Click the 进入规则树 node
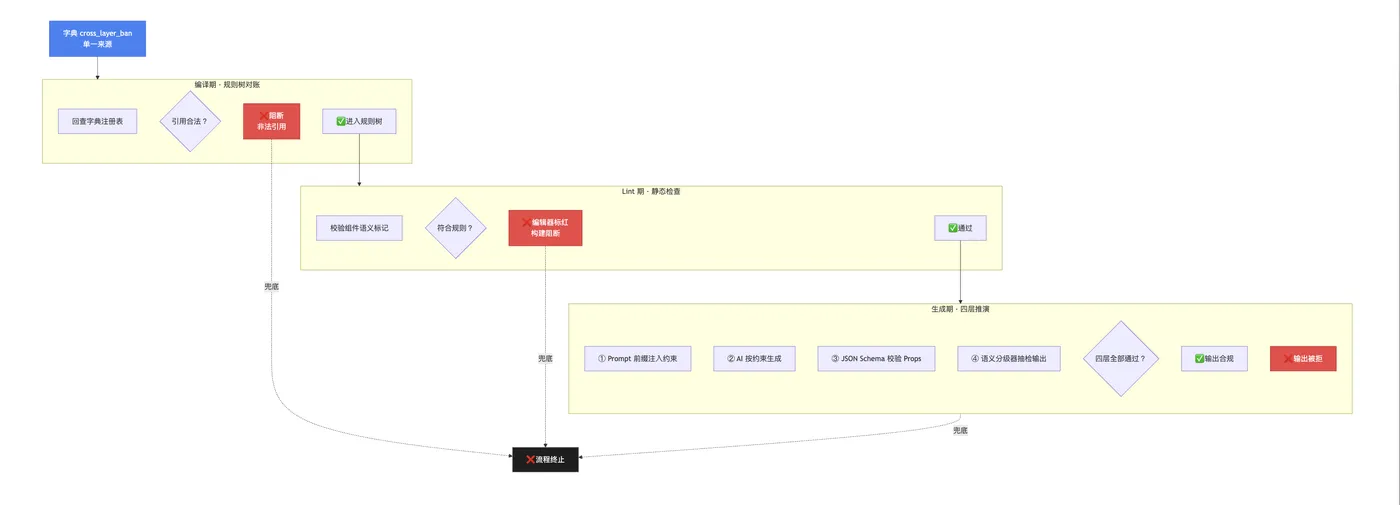 (359, 121)
